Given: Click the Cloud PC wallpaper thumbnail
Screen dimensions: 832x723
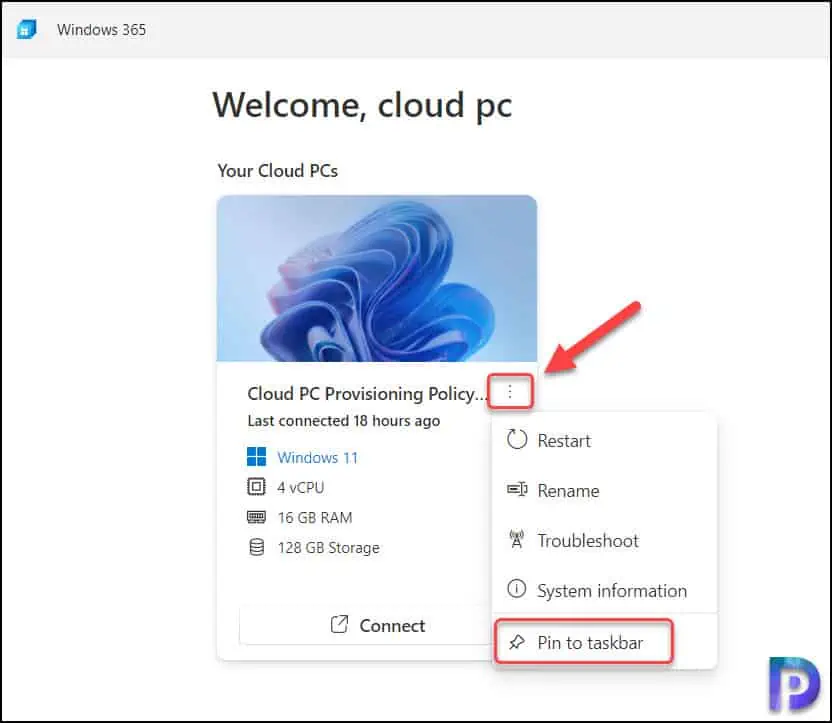Looking at the screenshot, I should pyautogui.click(x=377, y=278).
